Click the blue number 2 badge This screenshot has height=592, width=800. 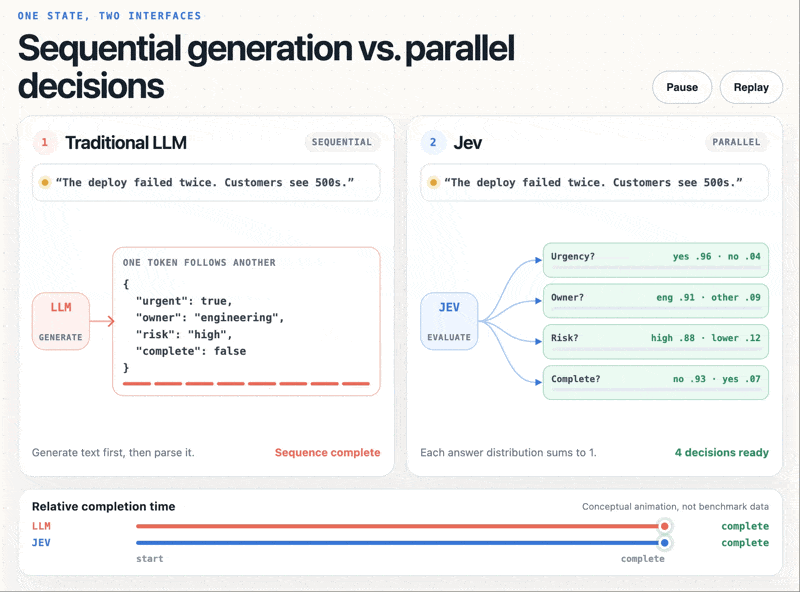(x=433, y=142)
